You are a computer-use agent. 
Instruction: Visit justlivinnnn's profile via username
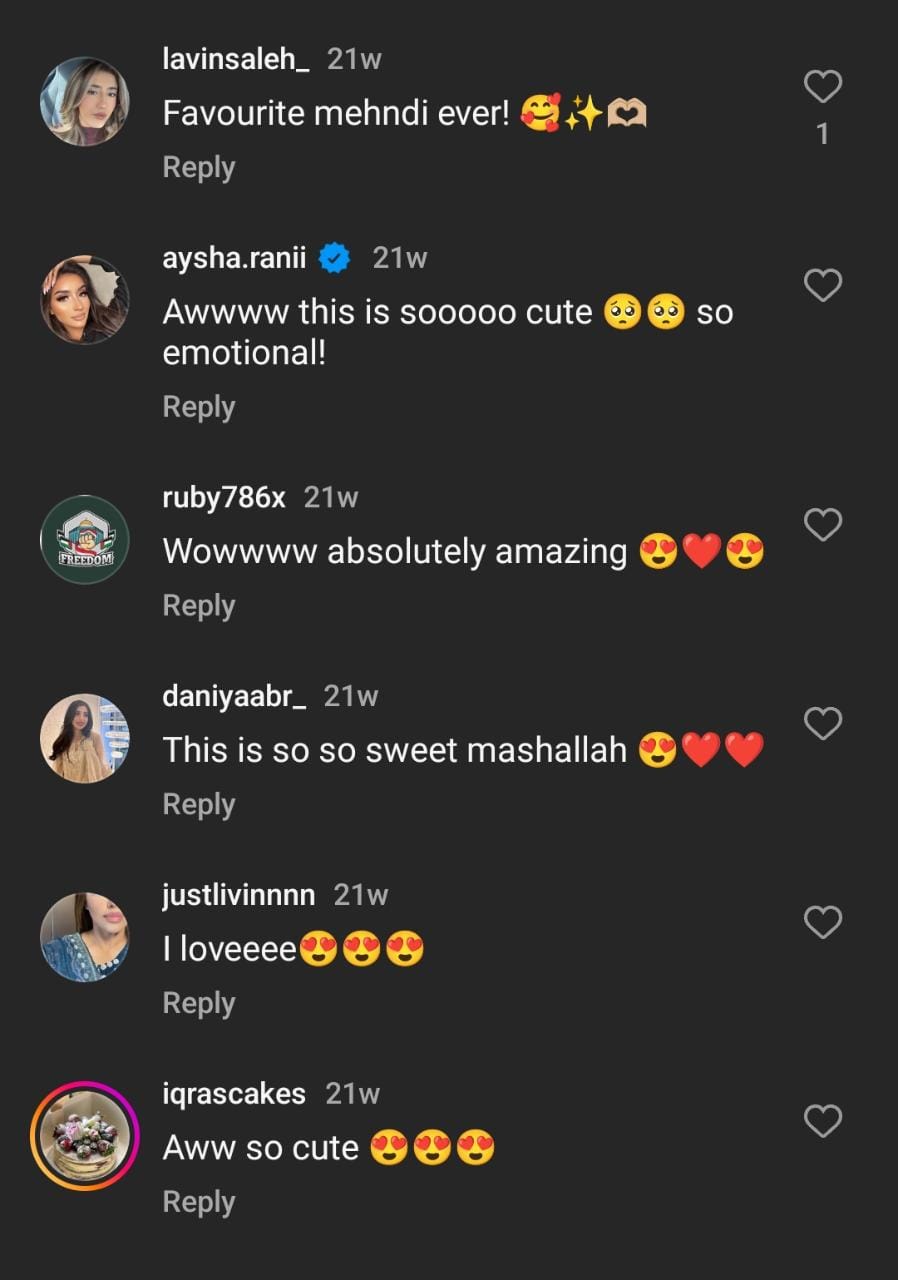point(239,895)
